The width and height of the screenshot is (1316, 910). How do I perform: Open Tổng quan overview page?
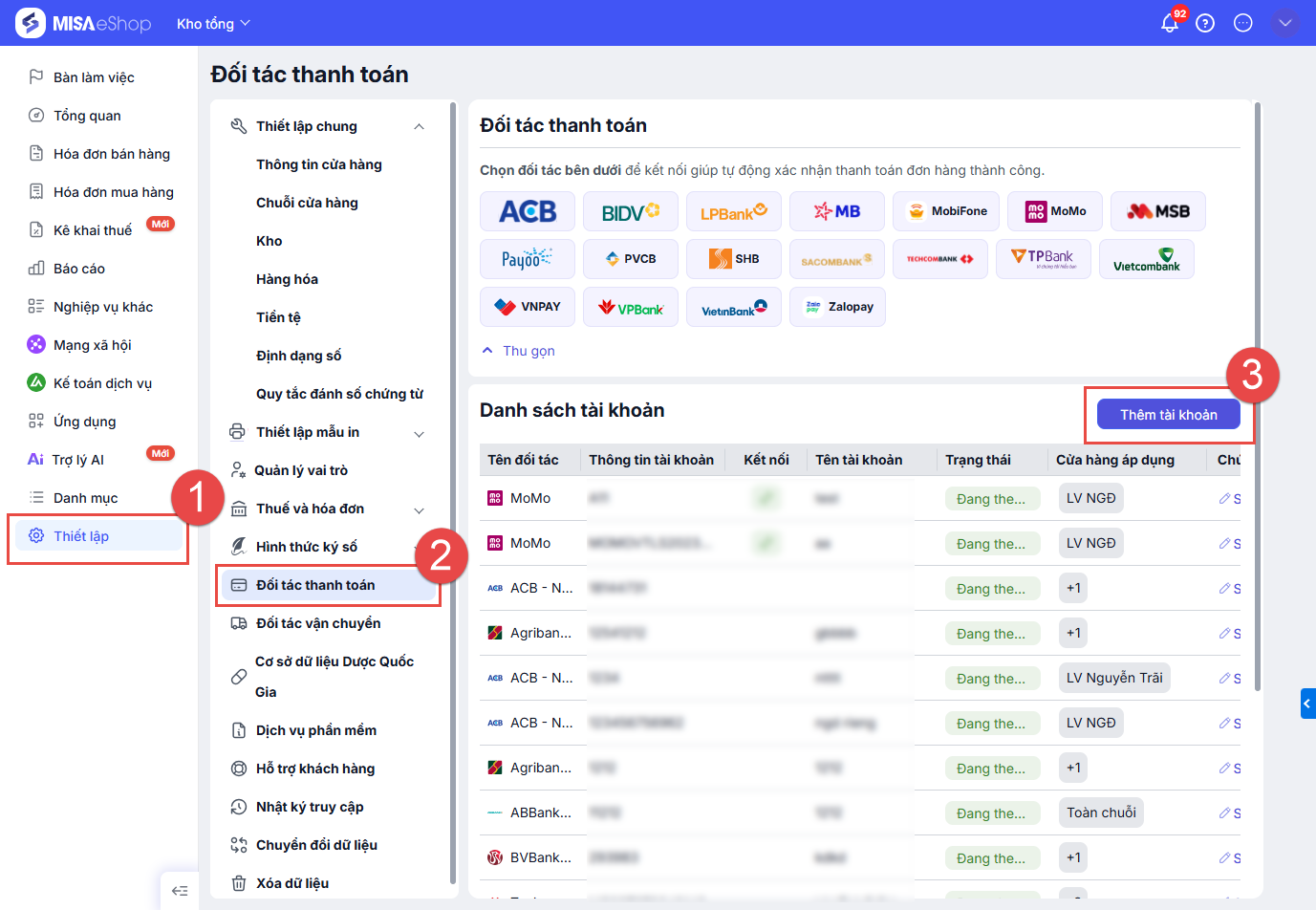tap(87, 116)
